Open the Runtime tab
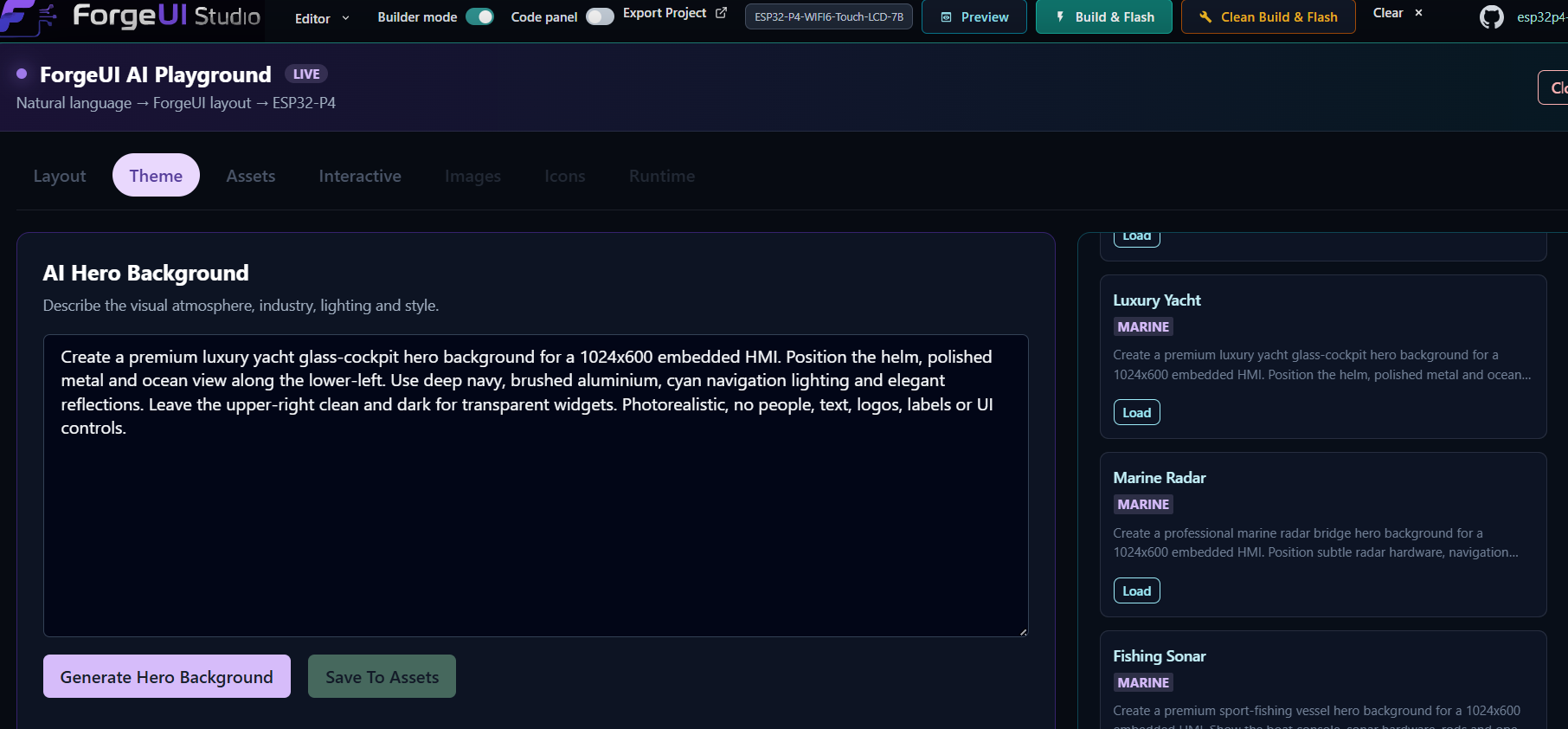Screen dimensions: 1568x729 point(662,176)
